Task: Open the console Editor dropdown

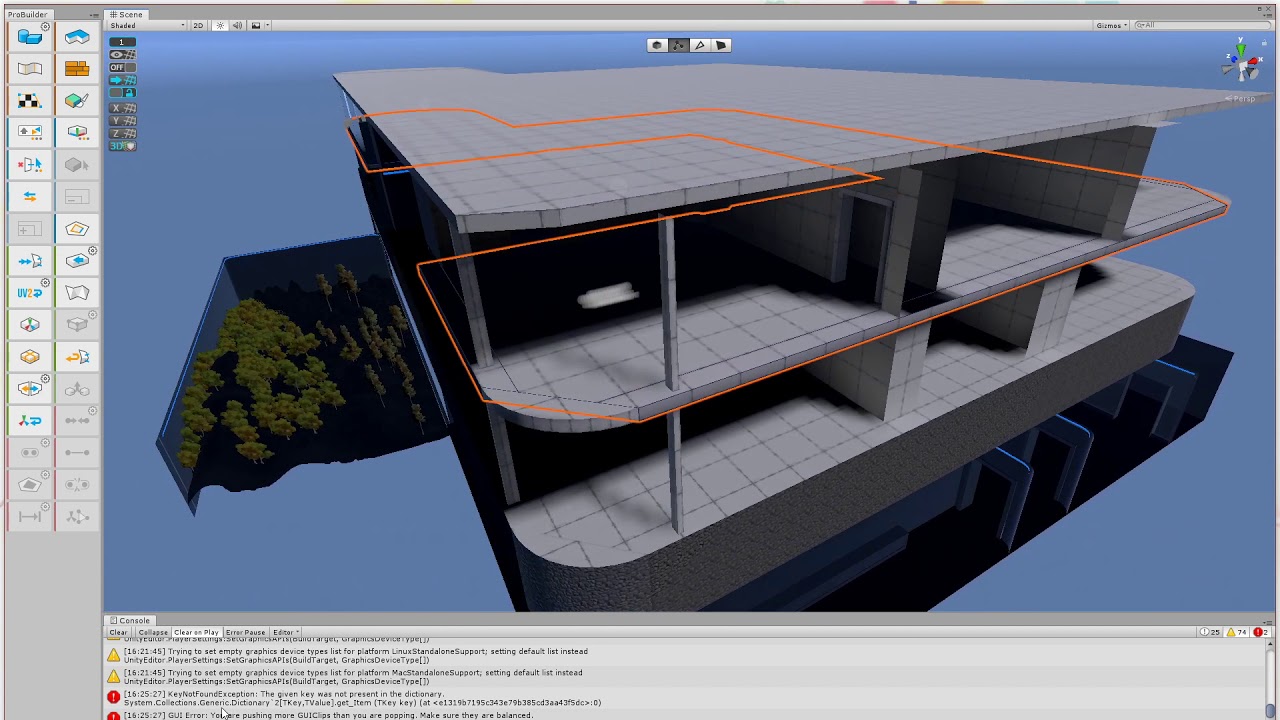Action: (286, 633)
